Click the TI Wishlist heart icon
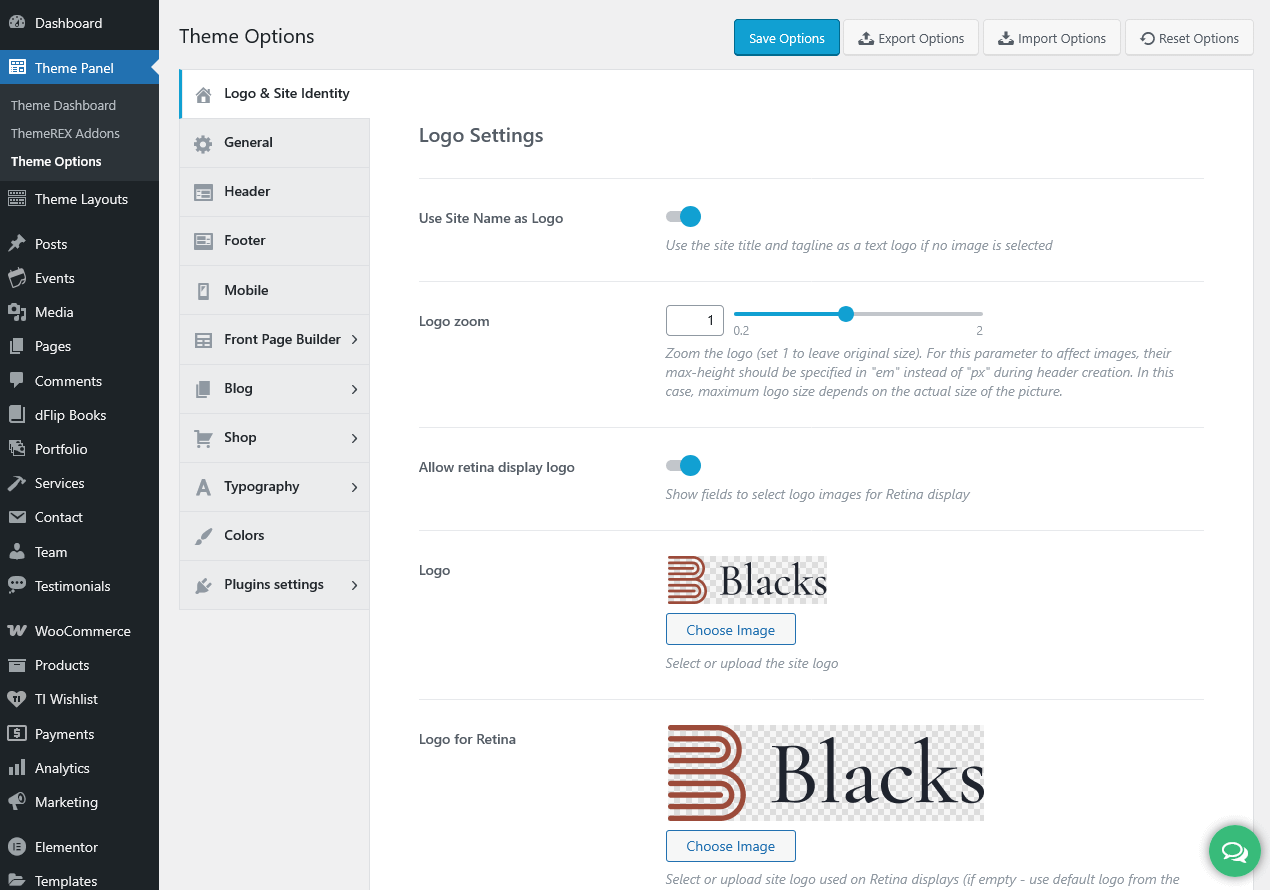The image size is (1270, 890). click(x=17, y=699)
